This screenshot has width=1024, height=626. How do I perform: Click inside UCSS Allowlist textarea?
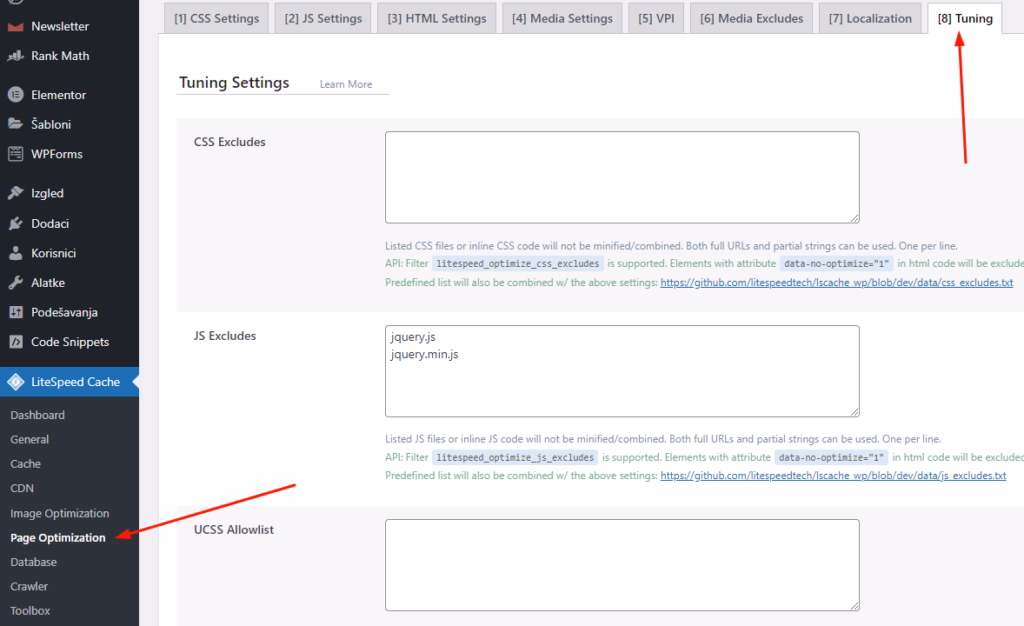point(622,565)
